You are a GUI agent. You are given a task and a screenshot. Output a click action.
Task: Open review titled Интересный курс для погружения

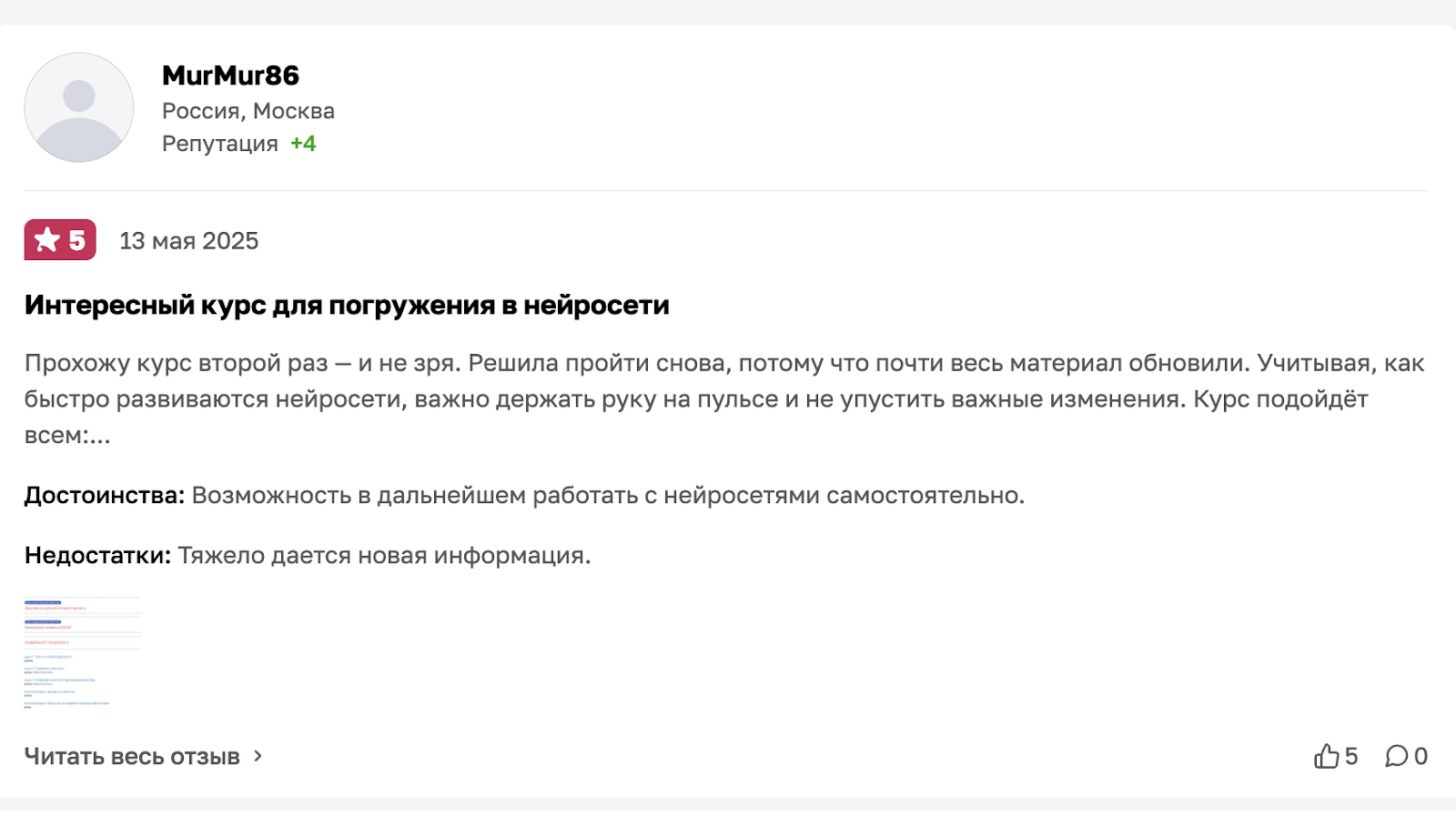point(347,305)
